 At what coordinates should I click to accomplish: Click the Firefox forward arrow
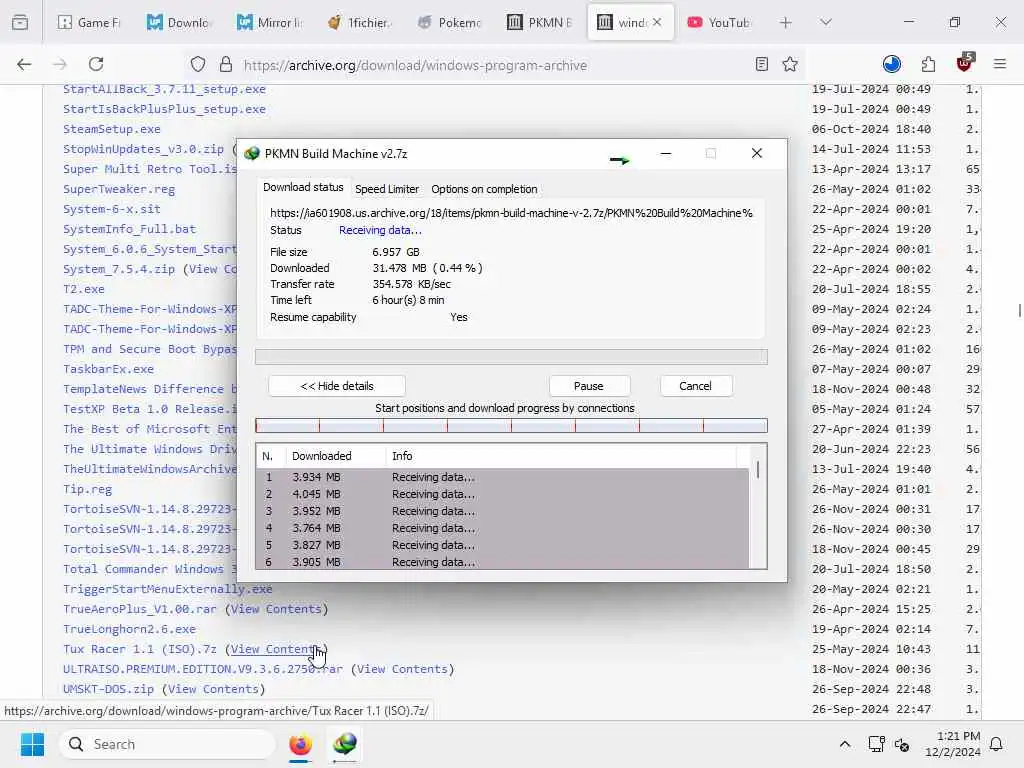60,64
